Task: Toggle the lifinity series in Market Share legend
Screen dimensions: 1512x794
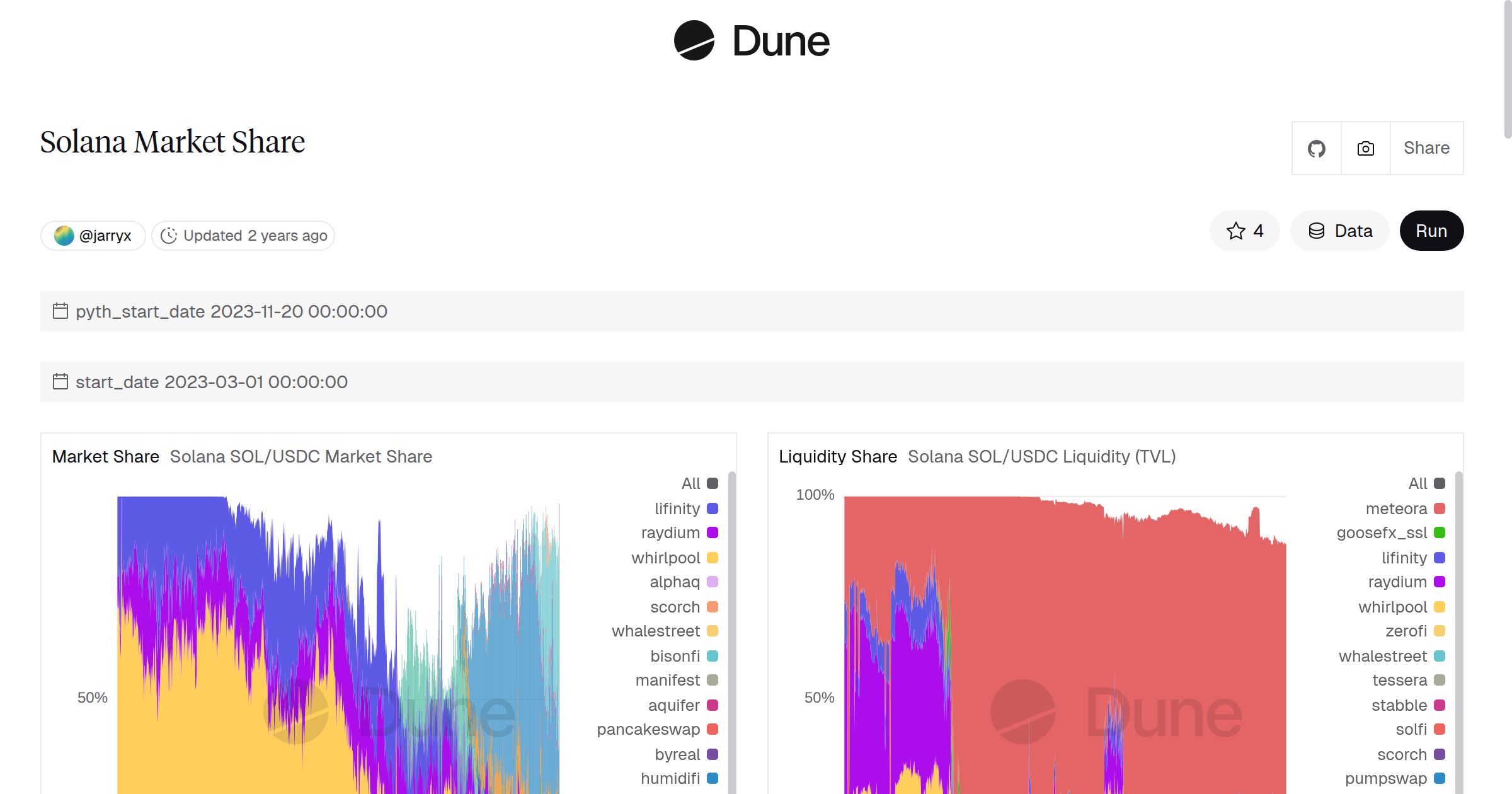Action: [x=677, y=509]
